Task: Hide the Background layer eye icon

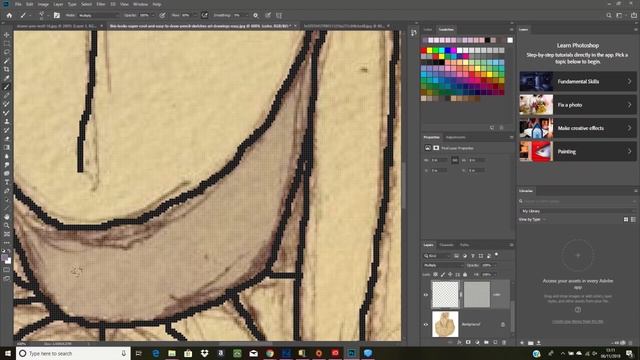Action: coord(426,324)
